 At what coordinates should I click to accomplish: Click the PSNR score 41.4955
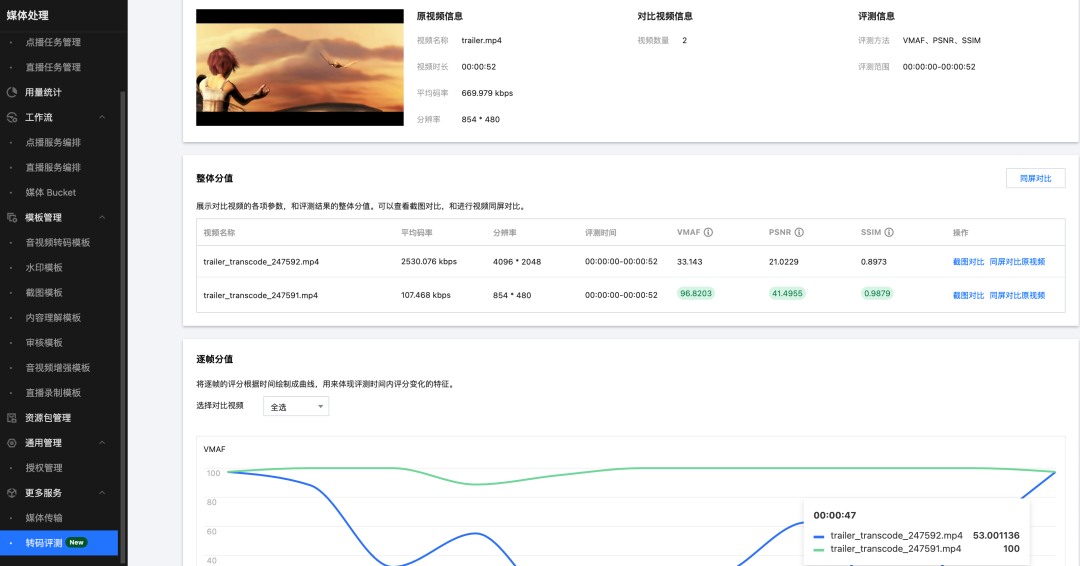787,293
